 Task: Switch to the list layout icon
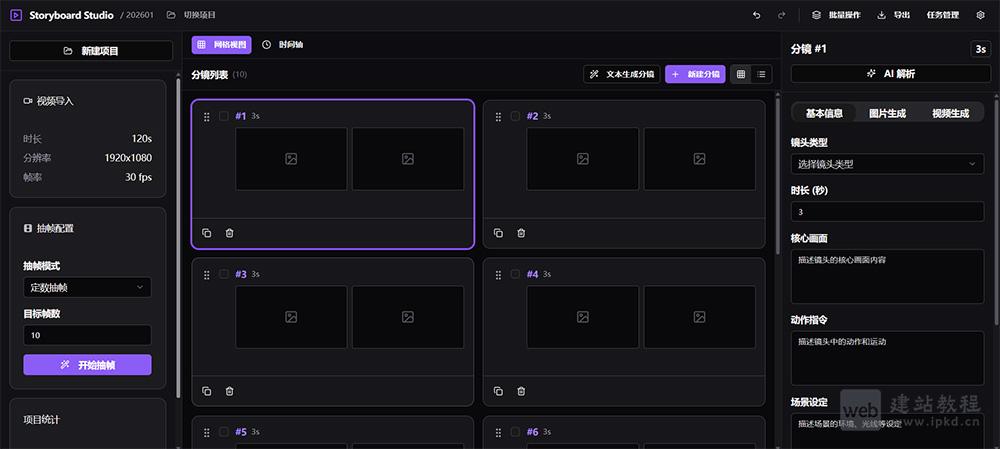(x=762, y=74)
